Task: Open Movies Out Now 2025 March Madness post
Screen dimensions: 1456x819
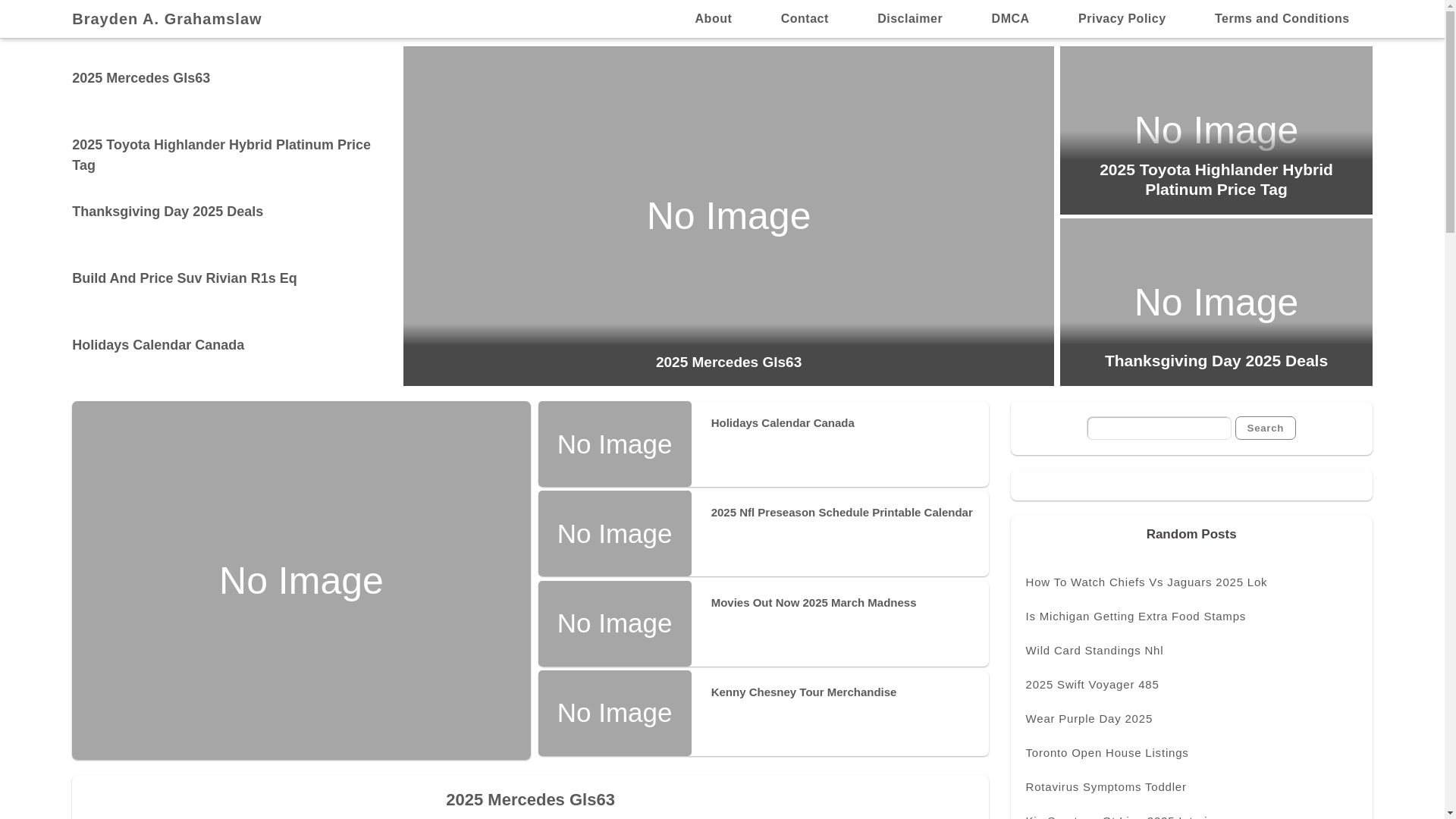Action: click(x=813, y=603)
